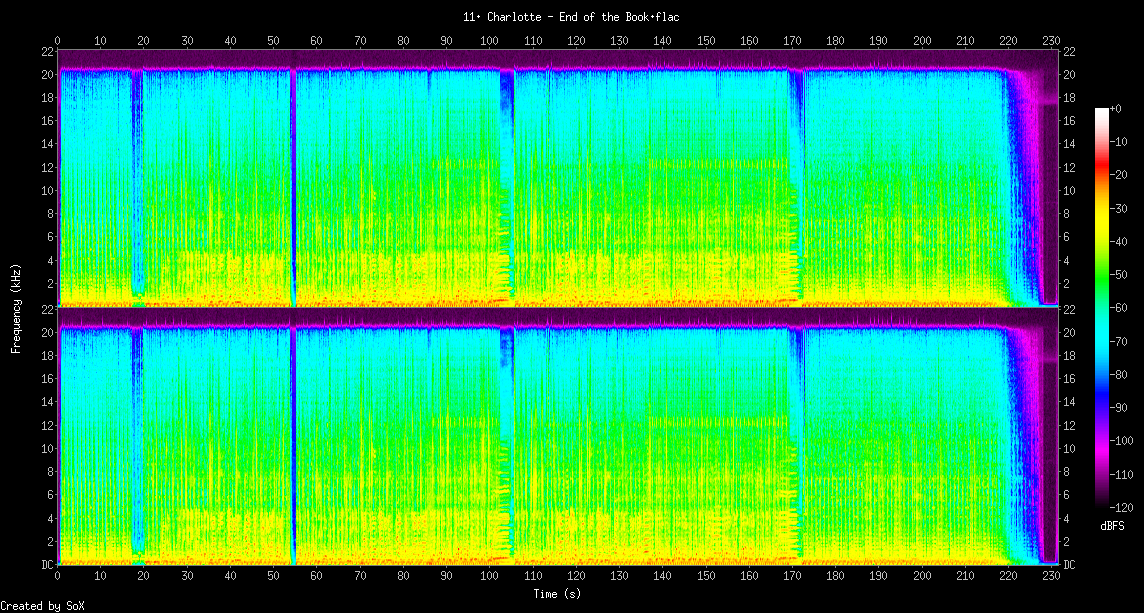Viewport: 1144px width, 613px height.
Task: Click the 170 mark on the top time axis
Action: [791, 40]
